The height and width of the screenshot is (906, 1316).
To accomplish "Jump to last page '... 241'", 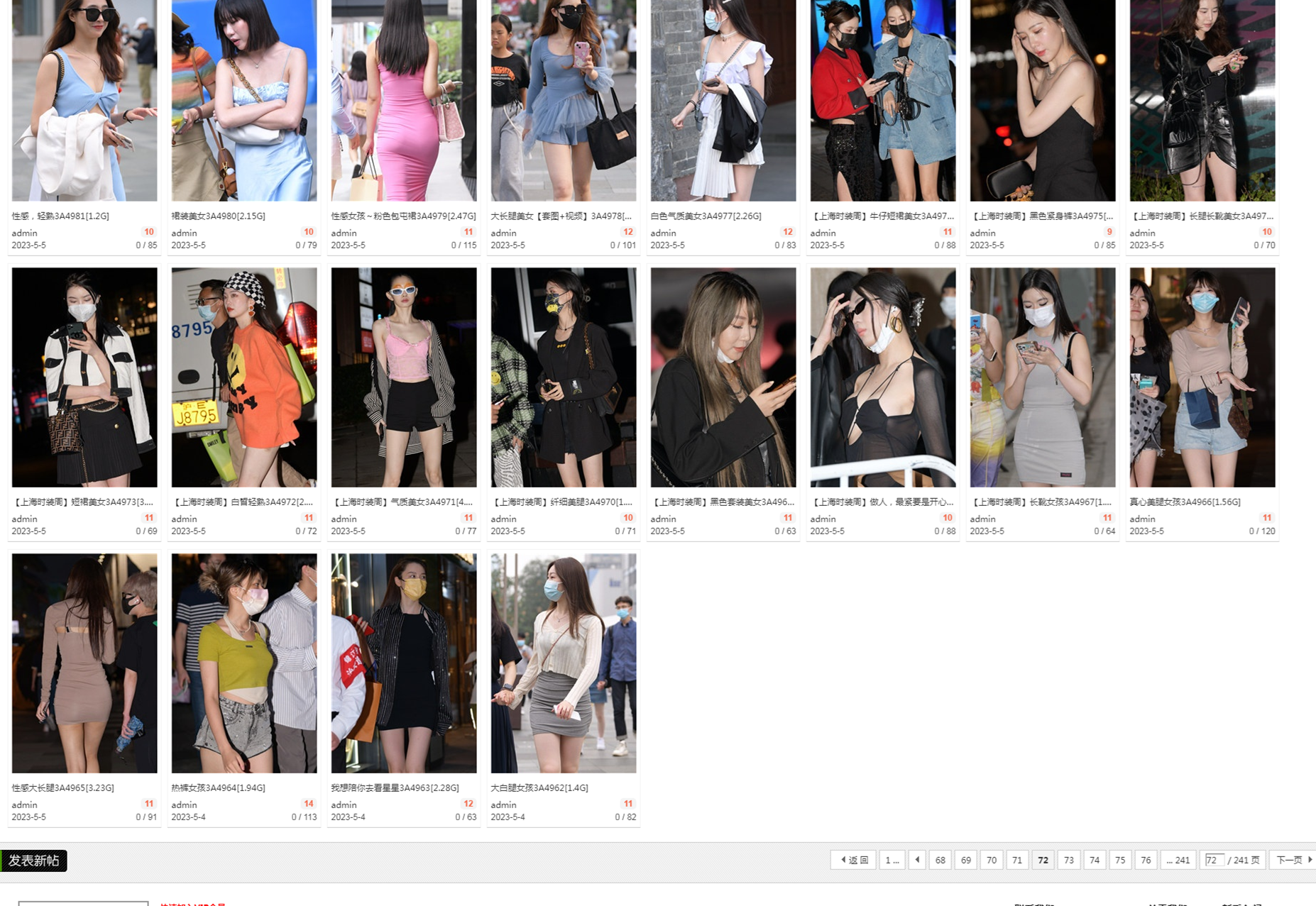I will click(x=1178, y=860).
